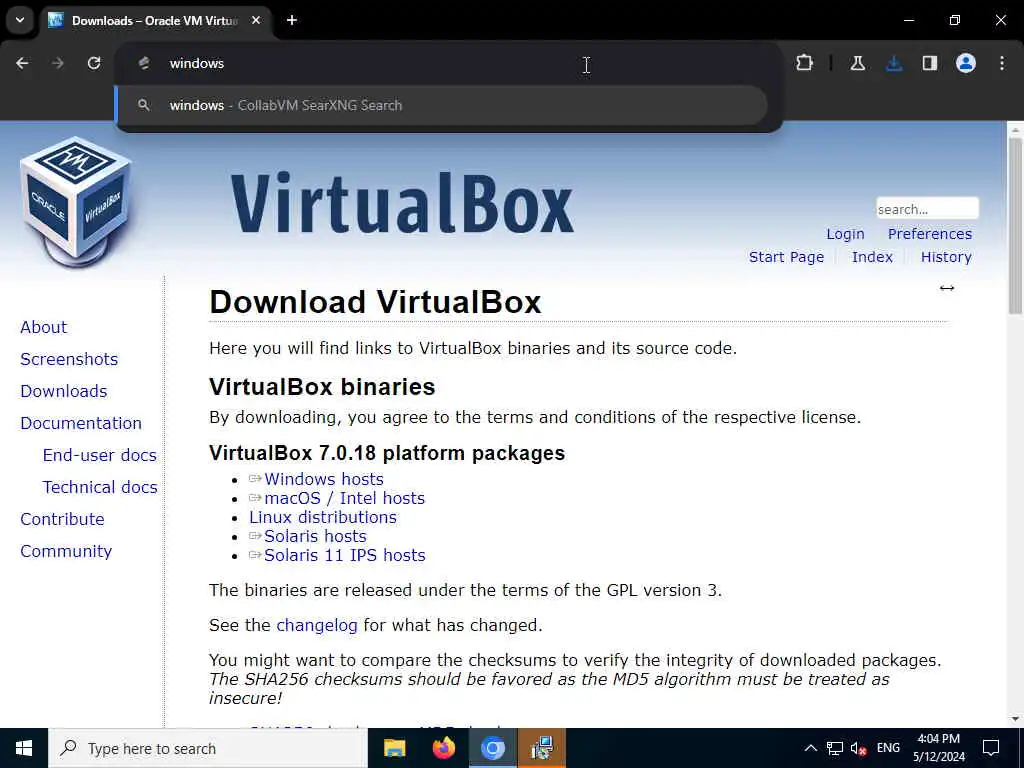Screen dimensions: 1024x768
Task: Close the Downloads – Oracle VM VirtualBox tab
Action: [x=256, y=20]
